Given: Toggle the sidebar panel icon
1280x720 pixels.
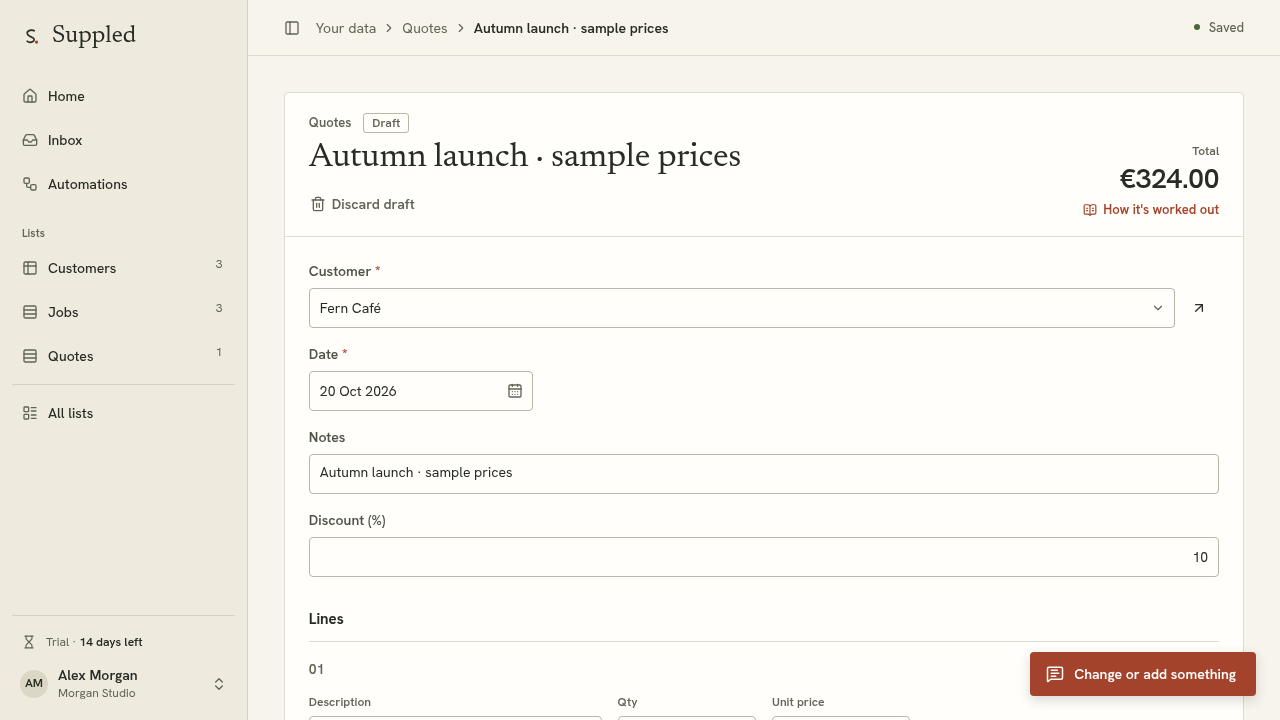Looking at the screenshot, I should [x=292, y=28].
